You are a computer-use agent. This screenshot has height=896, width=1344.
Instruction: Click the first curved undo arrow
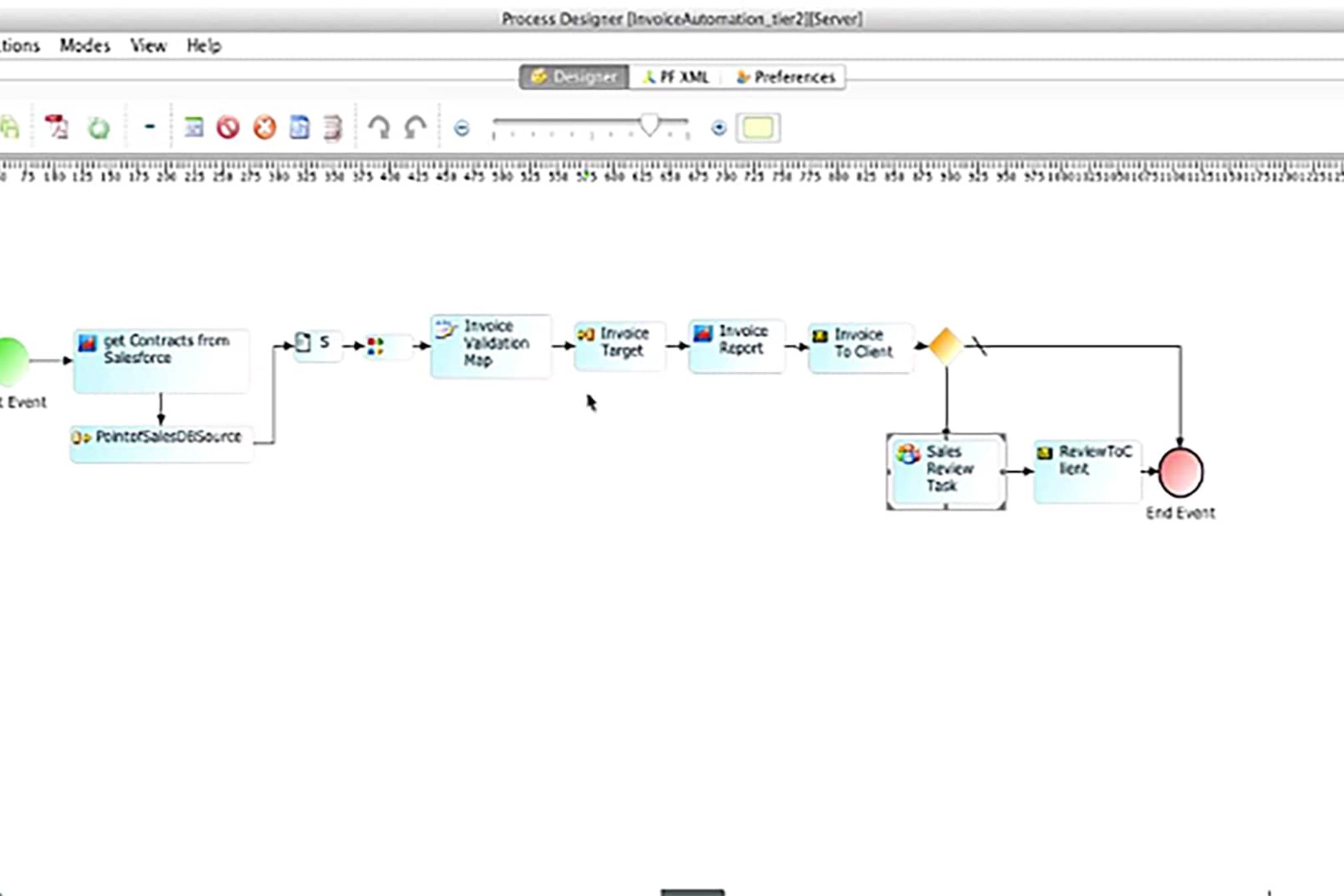pos(379,127)
